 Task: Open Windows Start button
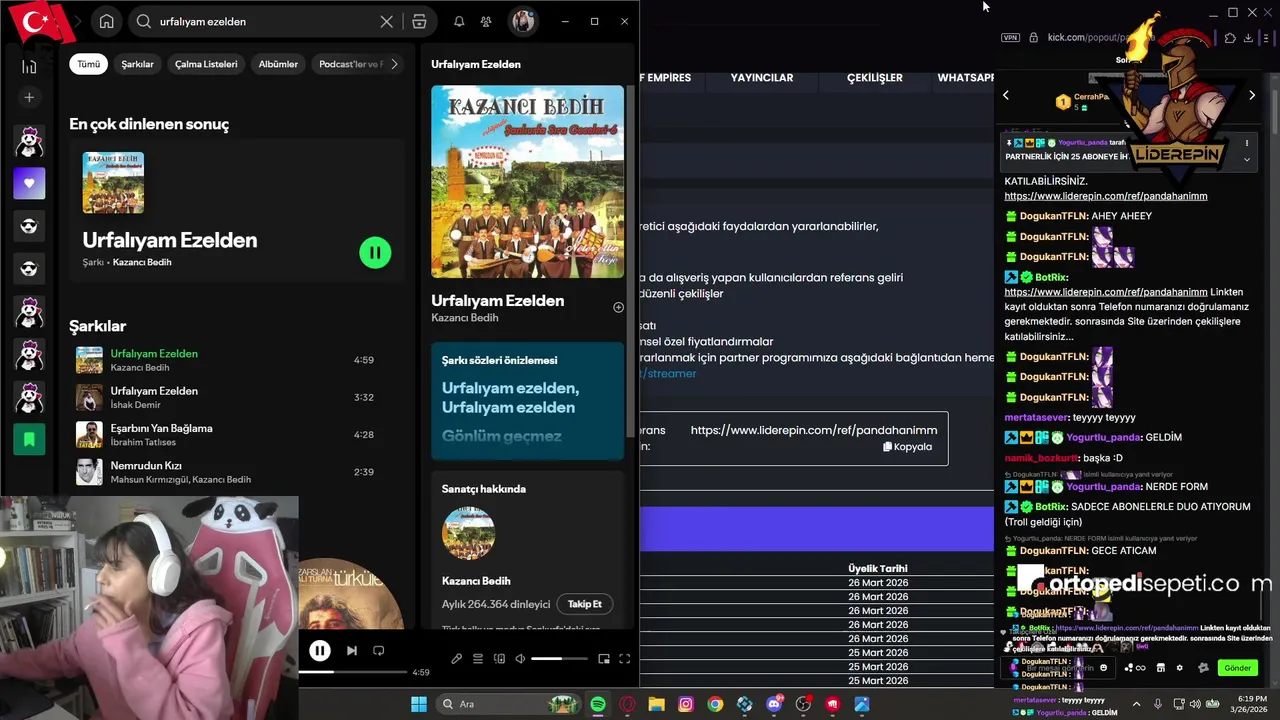(x=419, y=704)
